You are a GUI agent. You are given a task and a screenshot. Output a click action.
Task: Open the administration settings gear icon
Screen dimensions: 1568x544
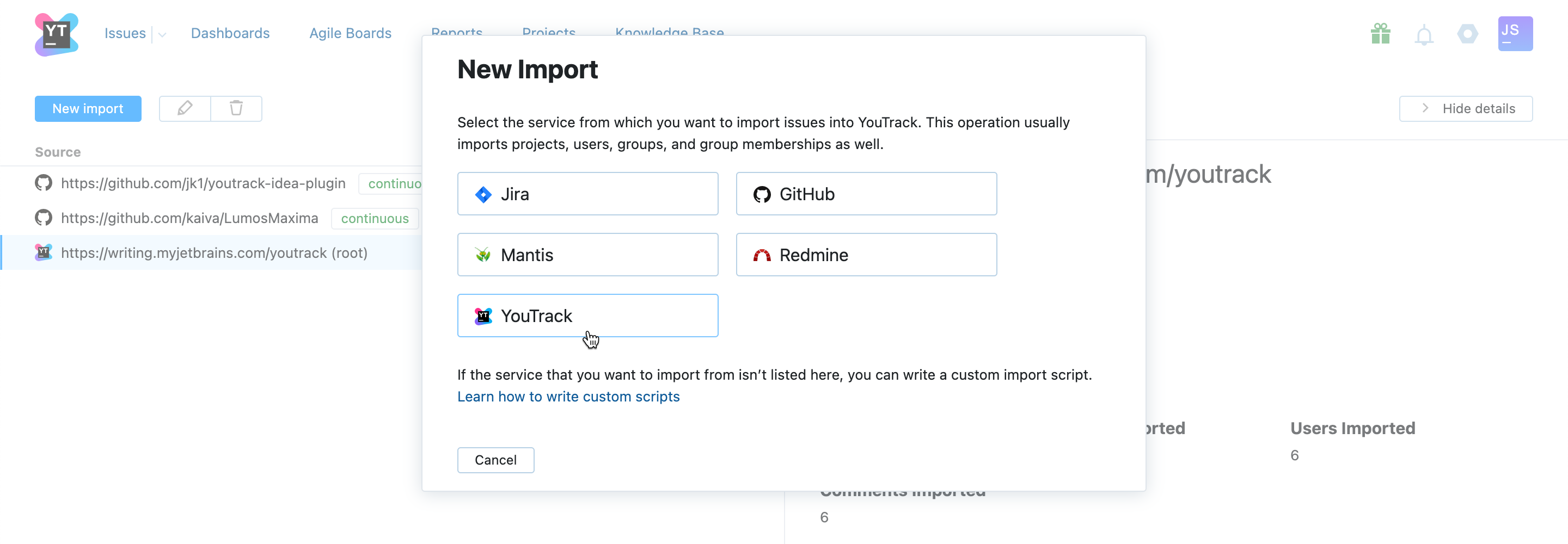[x=1467, y=34]
